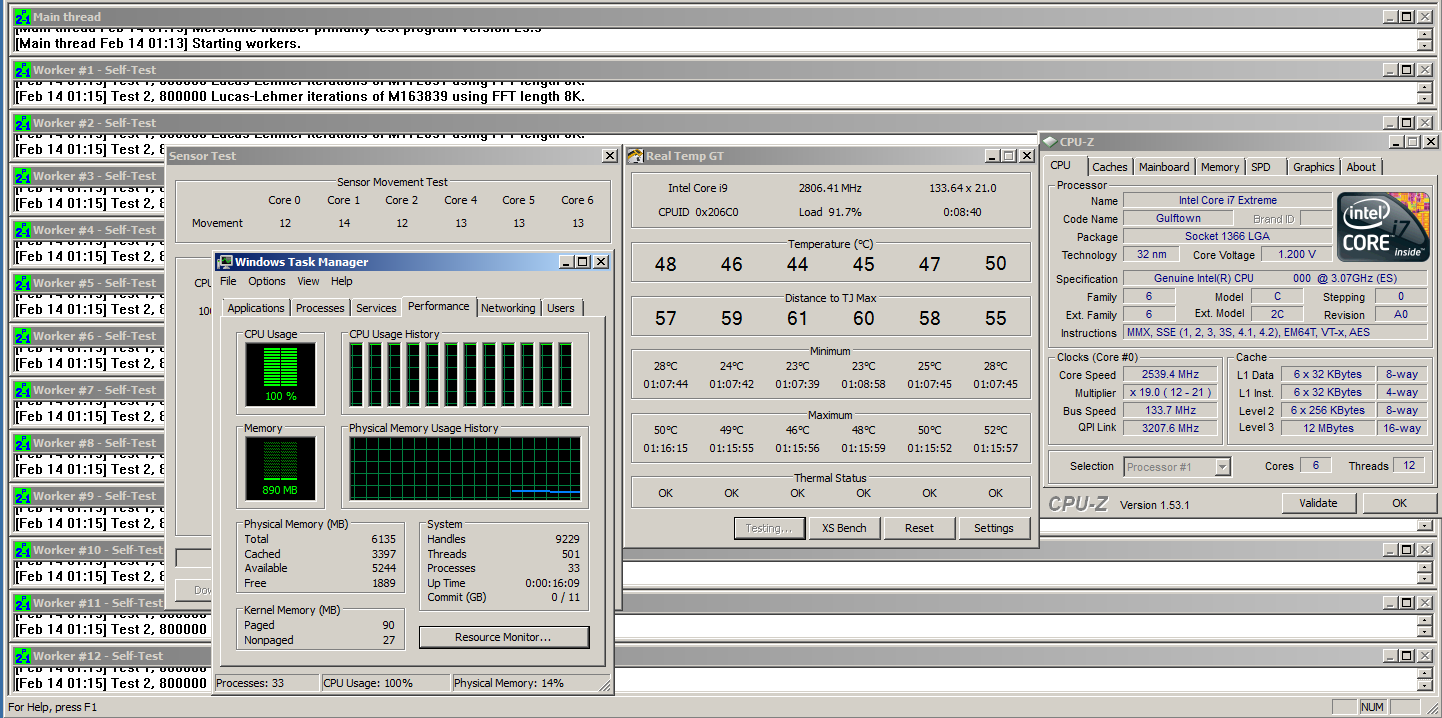This screenshot has height=718, width=1442.
Task: Open the SPD tab in CPU-Z
Action: [1261, 167]
